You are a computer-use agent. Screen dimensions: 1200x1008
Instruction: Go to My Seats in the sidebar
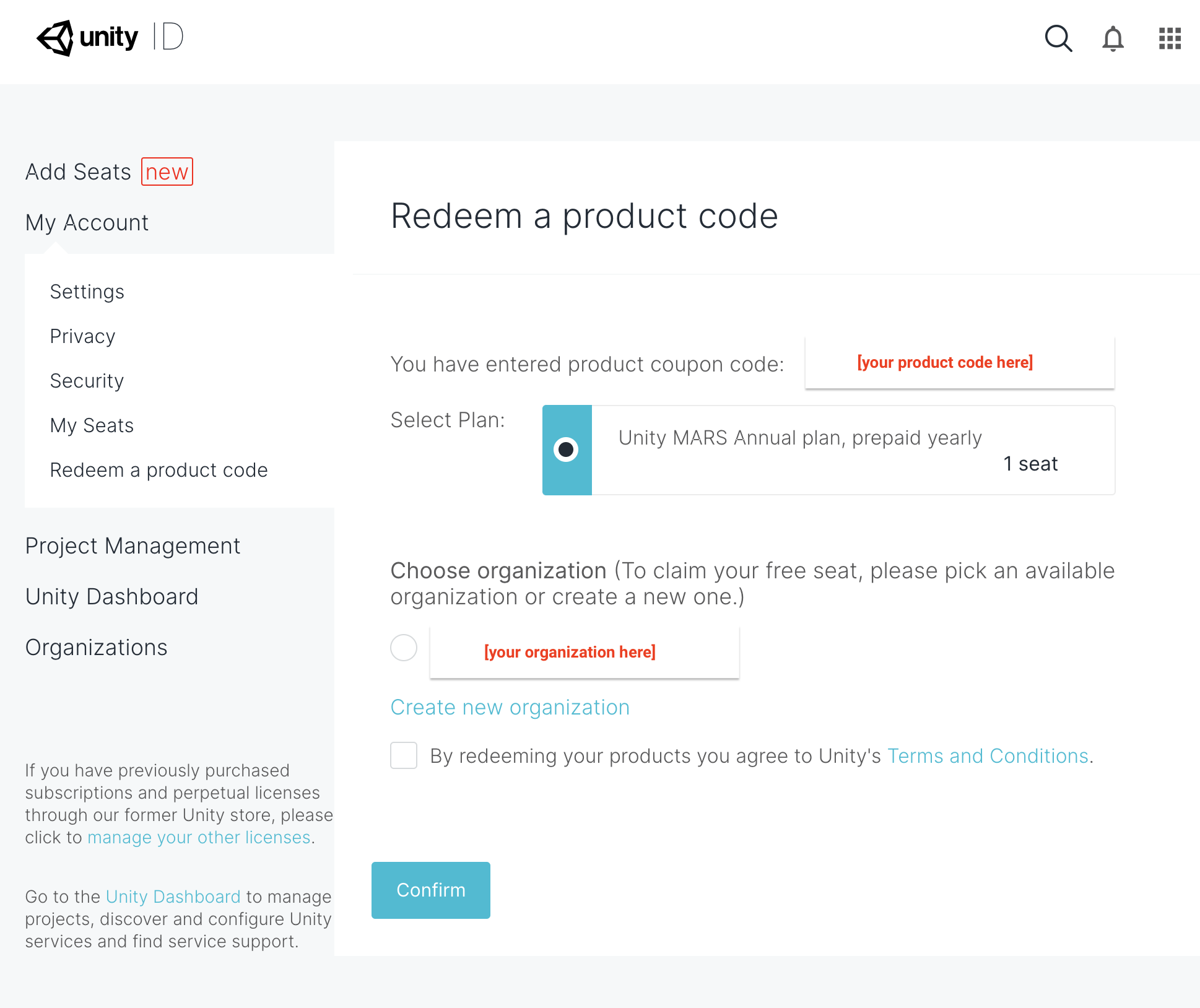coord(92,425)
